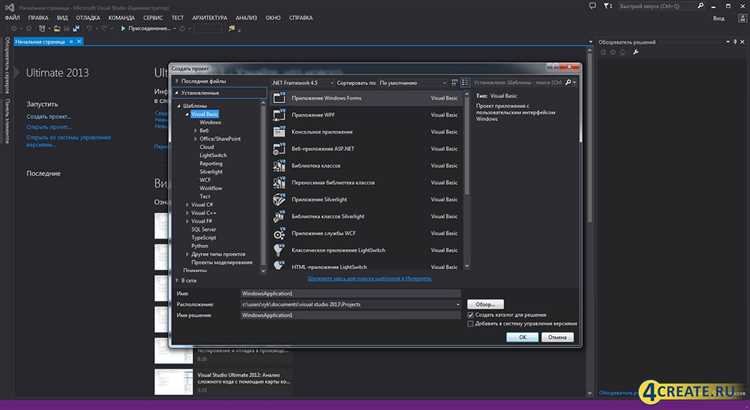Click the search magnifier in template search box
Screen dimensions: 750x410
(x=568, y=83)
